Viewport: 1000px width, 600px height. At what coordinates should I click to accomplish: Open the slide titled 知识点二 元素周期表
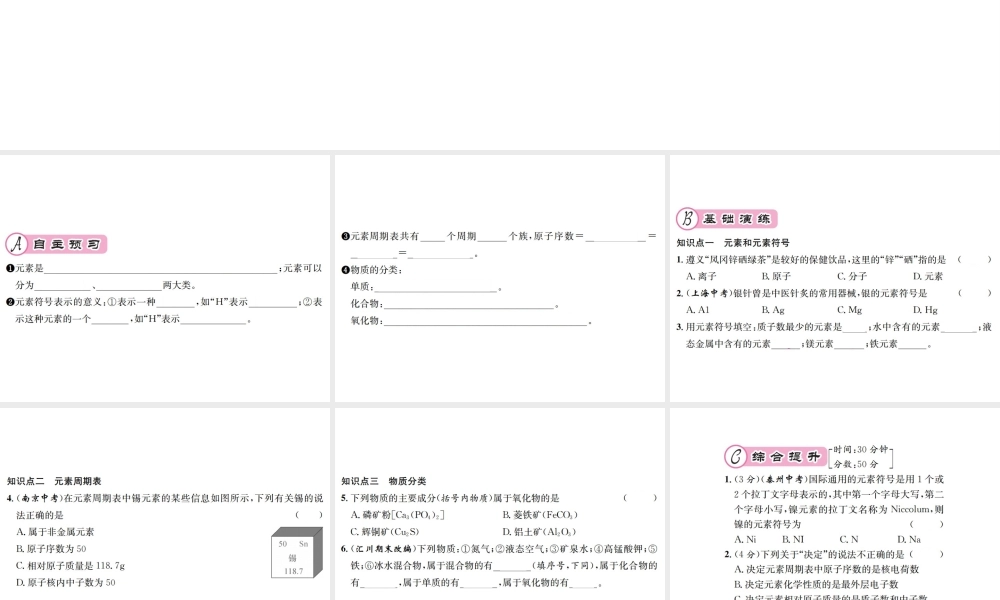click(165, 504)
